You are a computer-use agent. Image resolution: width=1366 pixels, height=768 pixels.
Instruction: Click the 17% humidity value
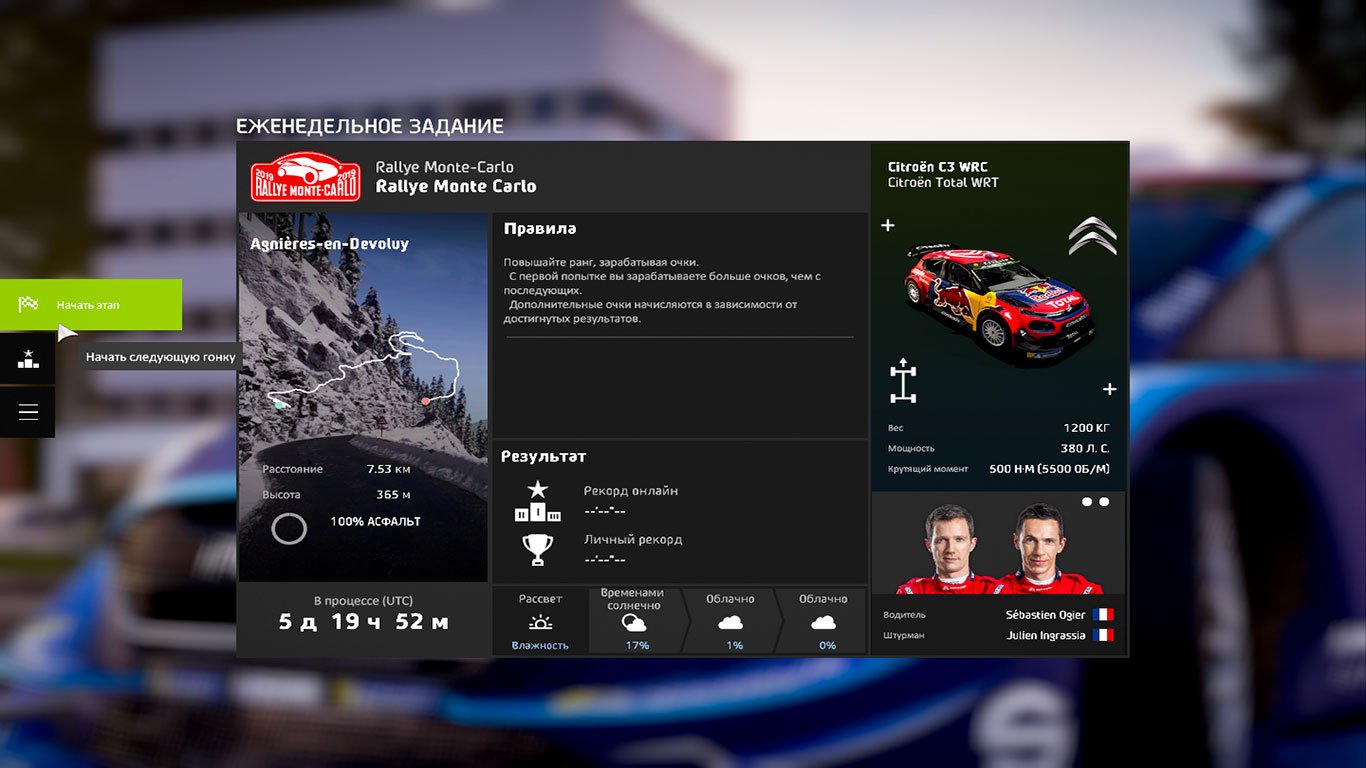click(637, 645)
